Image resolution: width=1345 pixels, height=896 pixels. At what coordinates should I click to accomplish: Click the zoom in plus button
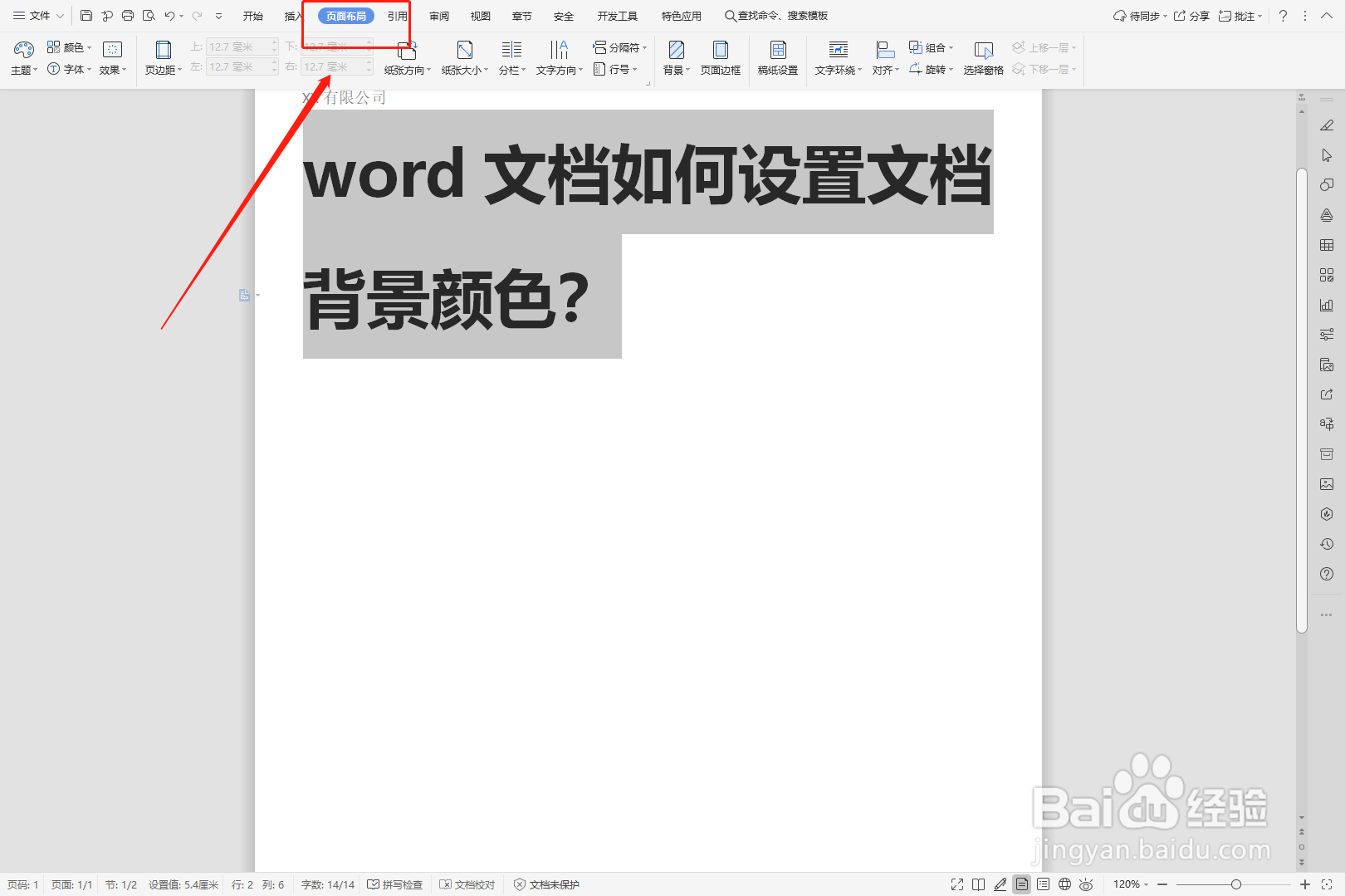click(1305, 884)
